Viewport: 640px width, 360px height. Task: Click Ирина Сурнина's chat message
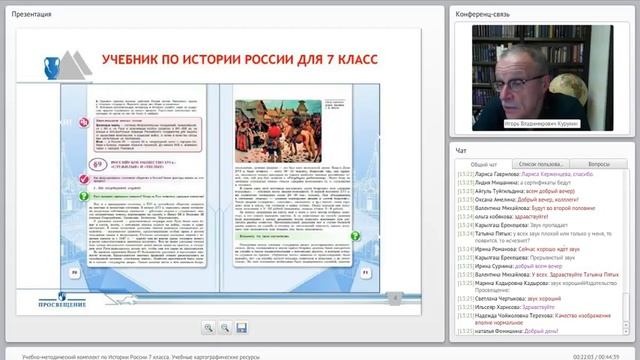510,266
